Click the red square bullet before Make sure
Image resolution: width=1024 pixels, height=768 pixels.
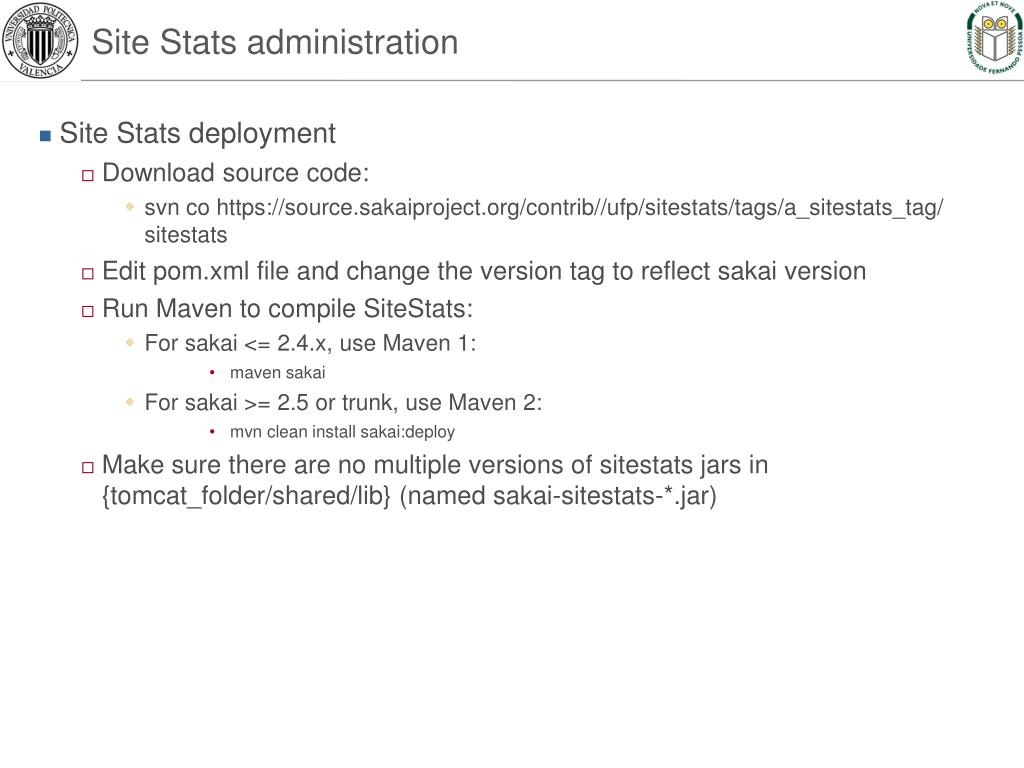click(x=88, y=468)
